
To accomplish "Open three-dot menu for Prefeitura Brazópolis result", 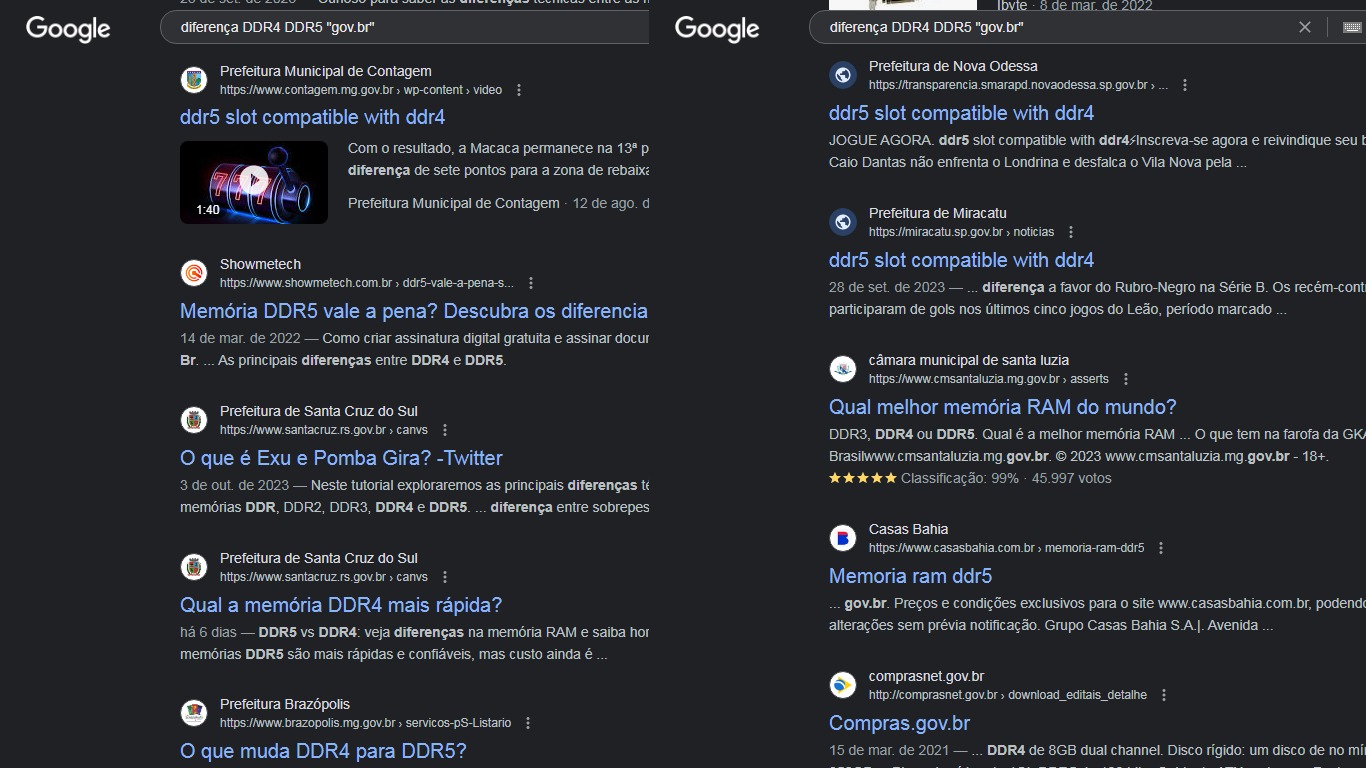I will click(528, 723).
